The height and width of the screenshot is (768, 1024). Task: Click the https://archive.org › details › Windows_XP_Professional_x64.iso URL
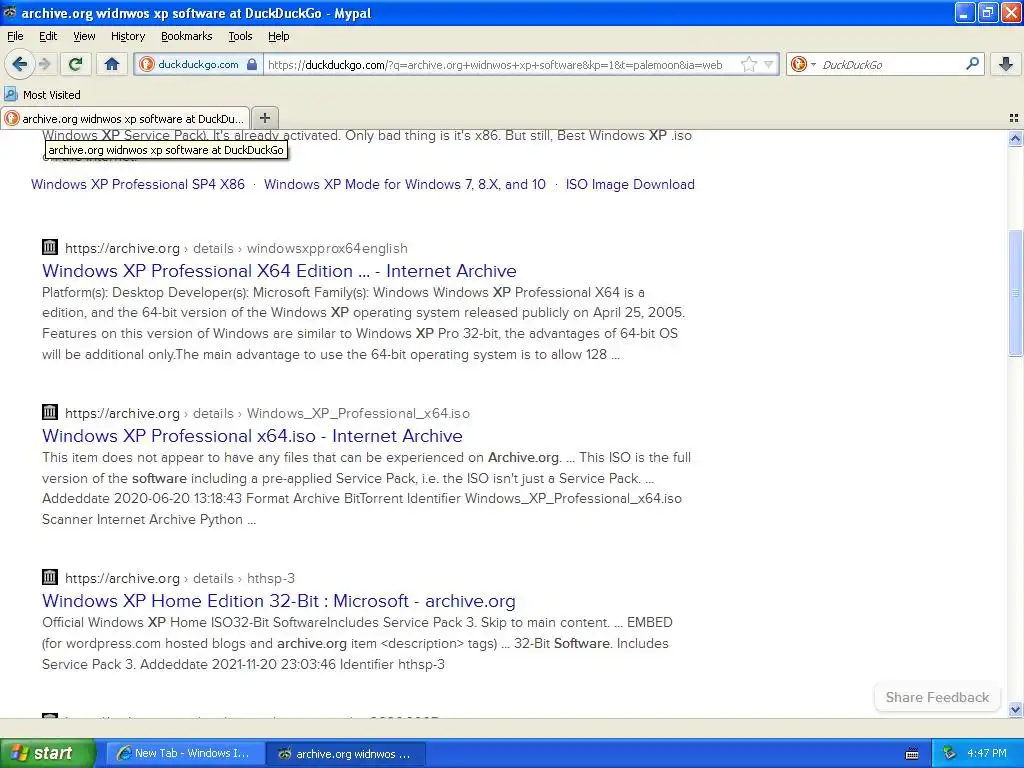tap(267, 413)
